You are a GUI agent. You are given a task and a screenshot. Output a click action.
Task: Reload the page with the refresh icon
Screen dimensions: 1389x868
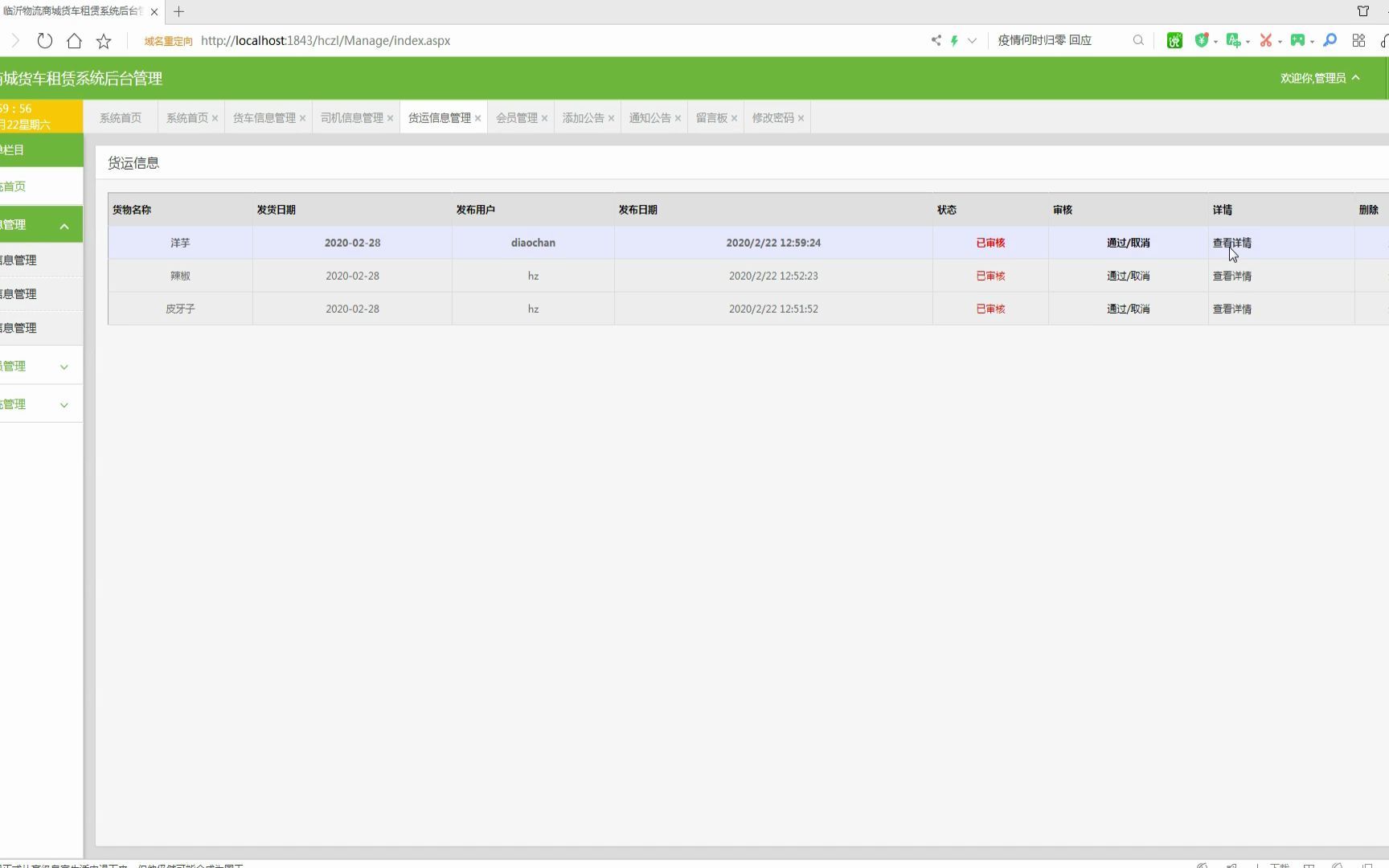pyautogui.click(x=45, y=40)
